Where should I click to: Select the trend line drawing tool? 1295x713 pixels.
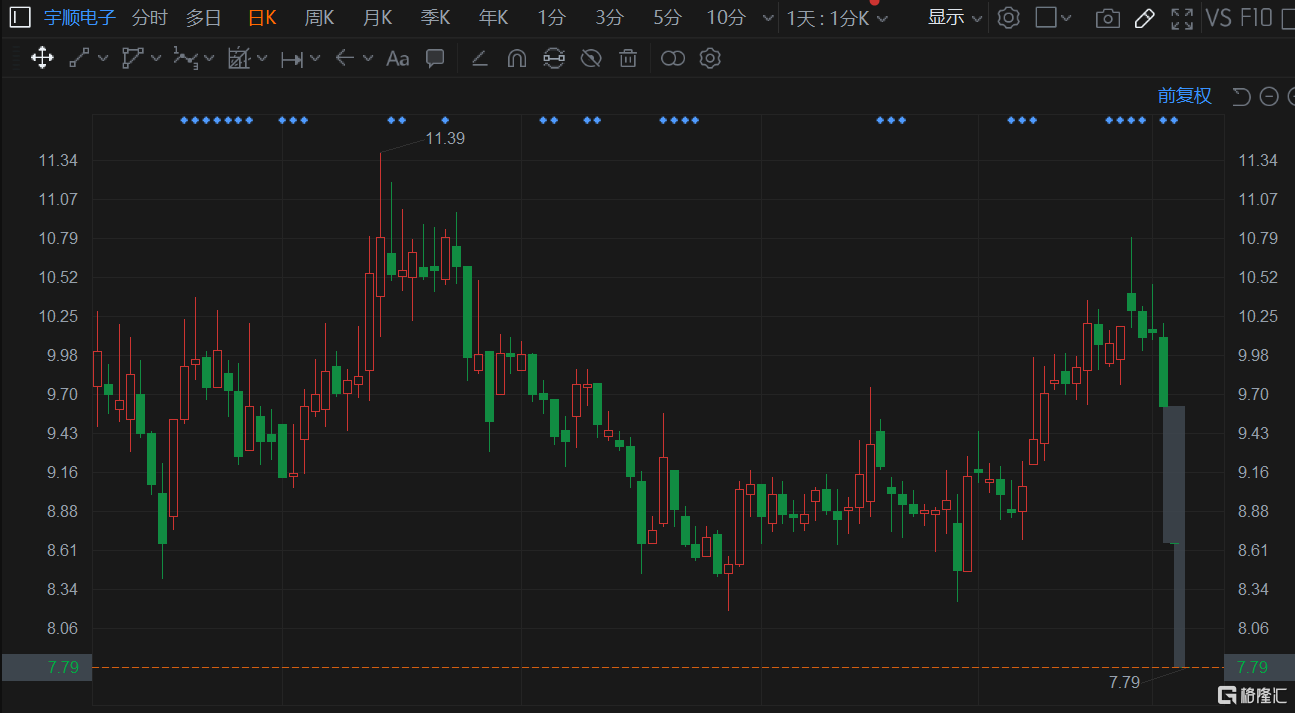pyautogui.click(x=79, y=58)
